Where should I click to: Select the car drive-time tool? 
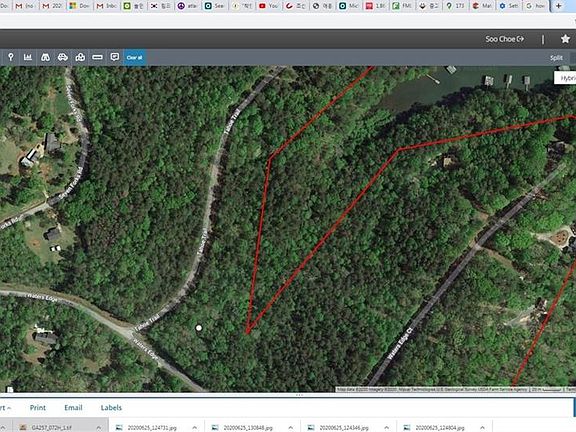(x=63, y=57)
